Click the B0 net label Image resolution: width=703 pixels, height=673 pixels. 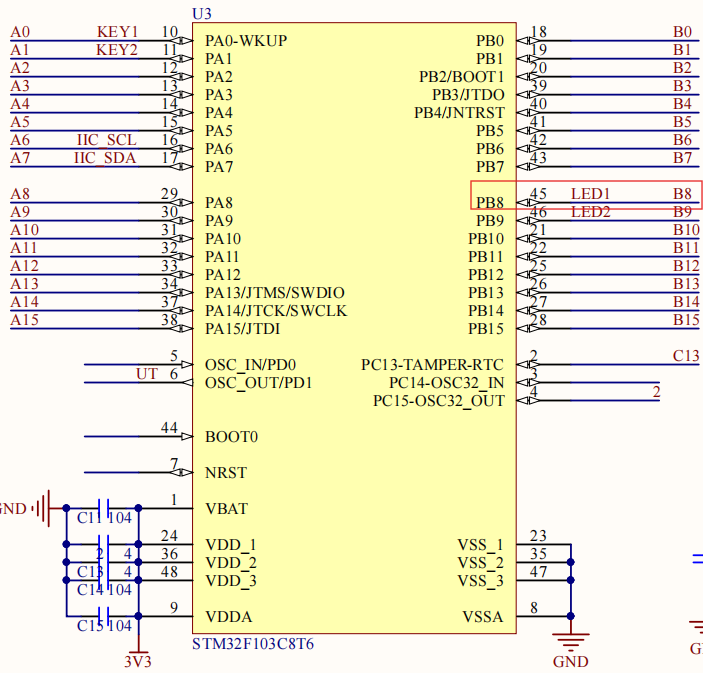tap(682, 32)
